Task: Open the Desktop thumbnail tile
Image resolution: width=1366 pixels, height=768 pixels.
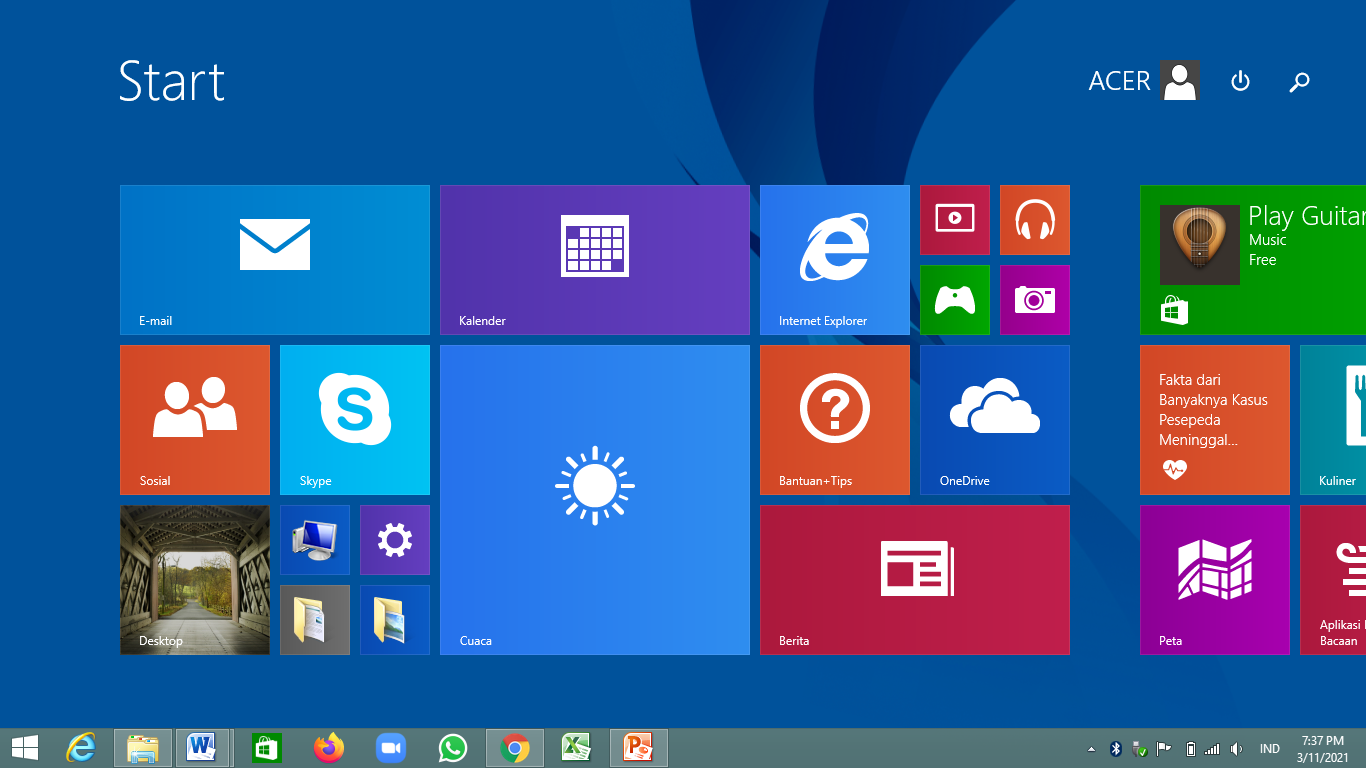Action: pyautogui.click(x=194, y=579)
